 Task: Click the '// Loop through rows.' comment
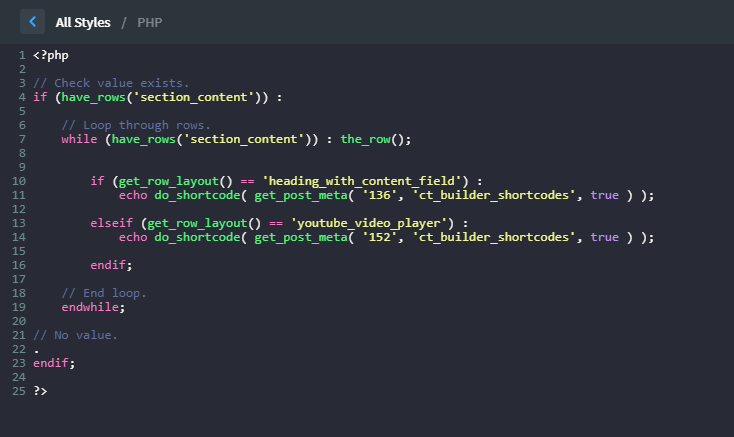[x=136, y=125]
